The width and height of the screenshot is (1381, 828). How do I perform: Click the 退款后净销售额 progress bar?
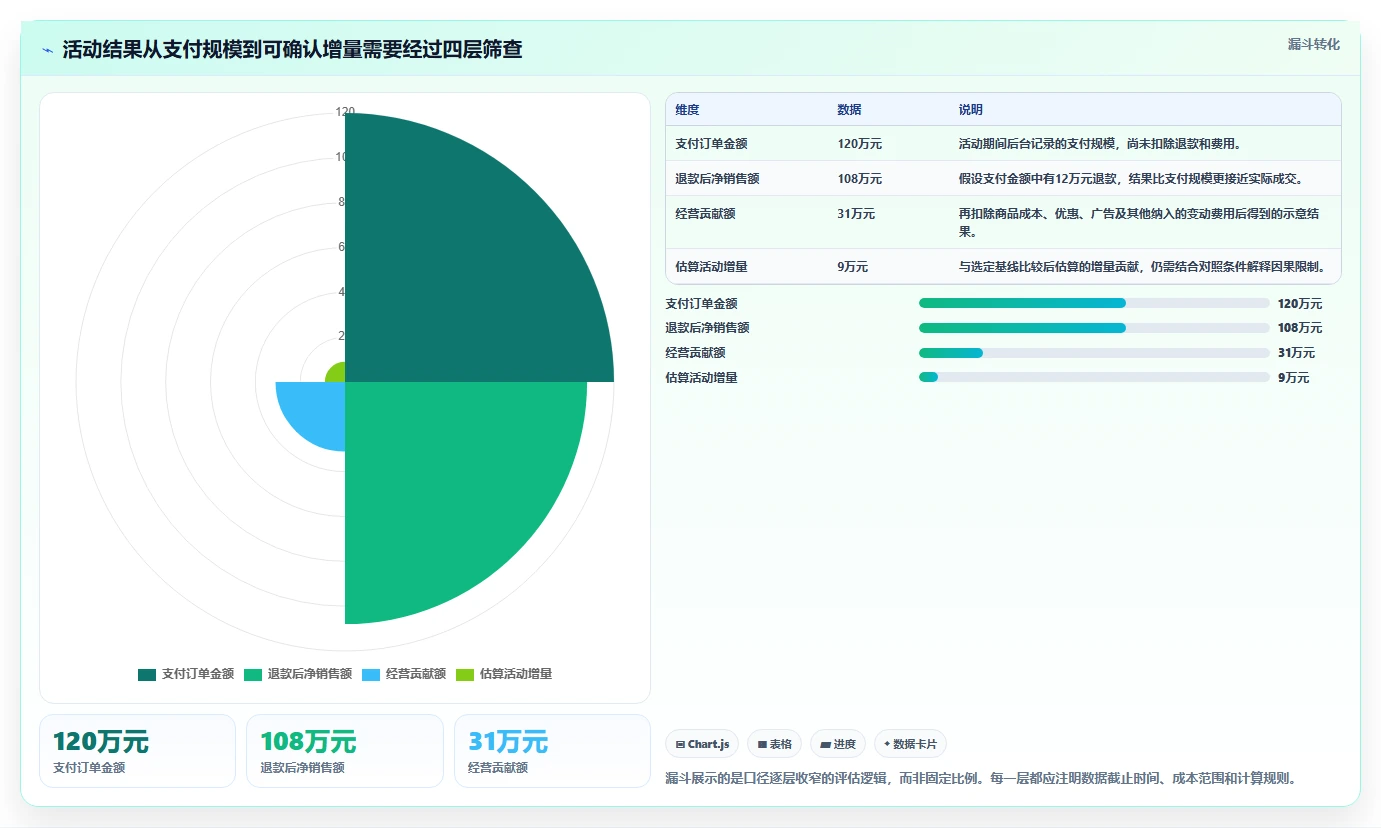coord(1094,328)
